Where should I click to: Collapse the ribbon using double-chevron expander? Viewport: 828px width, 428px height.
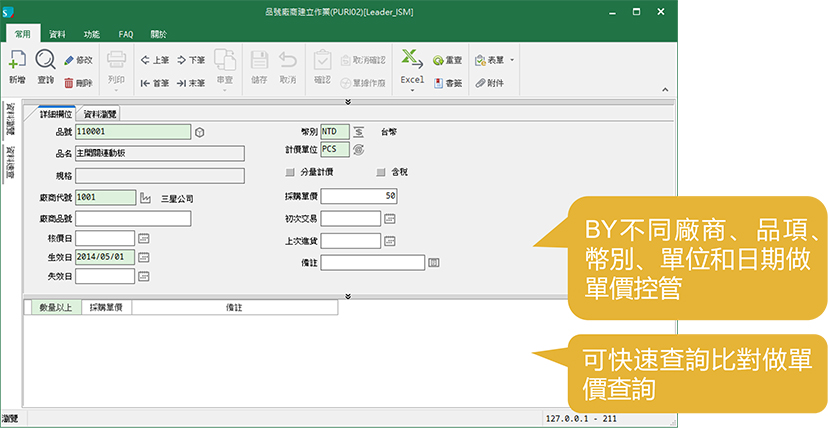(347, 101)
